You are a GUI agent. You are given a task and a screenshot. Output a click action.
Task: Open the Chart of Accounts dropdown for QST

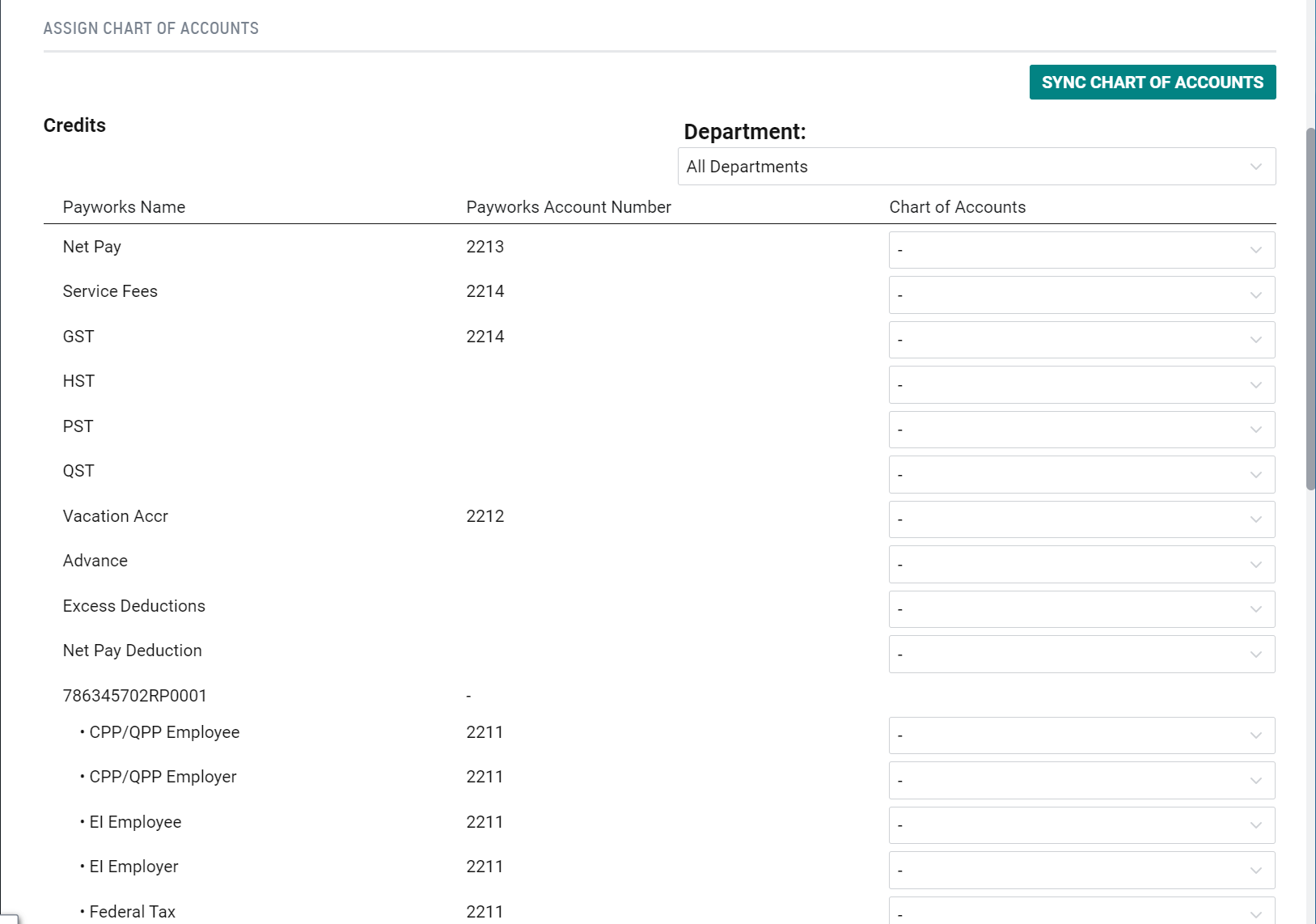click(x=1081, y=474)
